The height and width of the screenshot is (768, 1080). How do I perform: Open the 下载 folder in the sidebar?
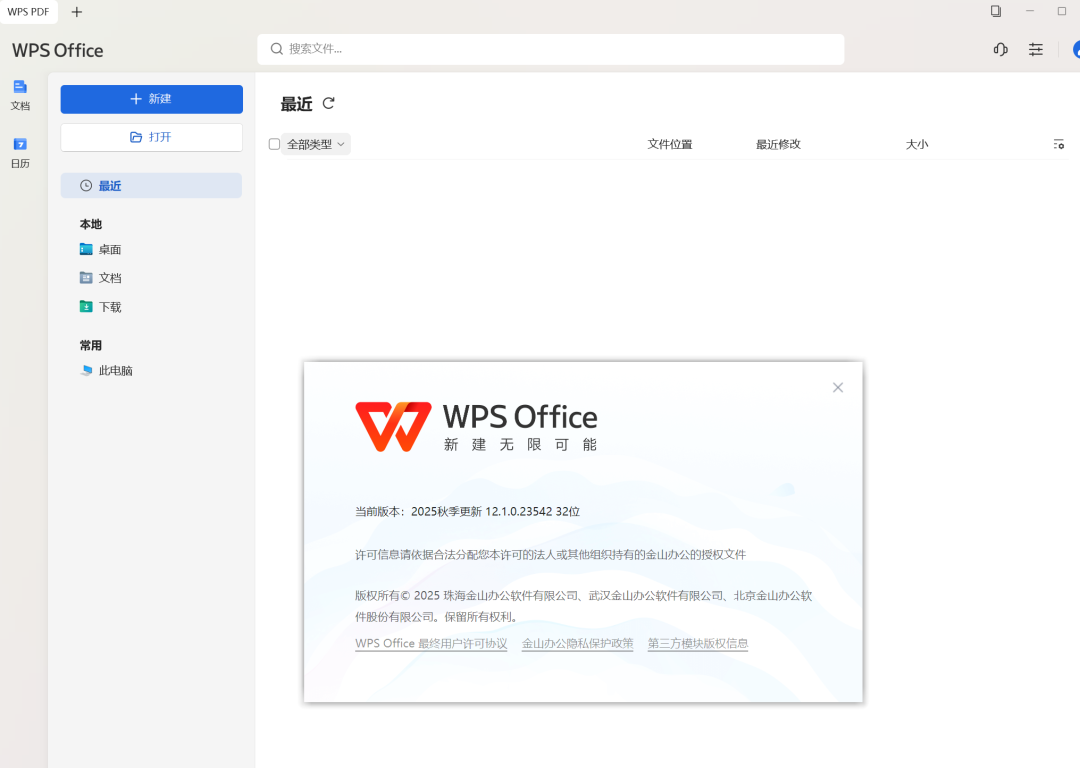click(108, 306)
